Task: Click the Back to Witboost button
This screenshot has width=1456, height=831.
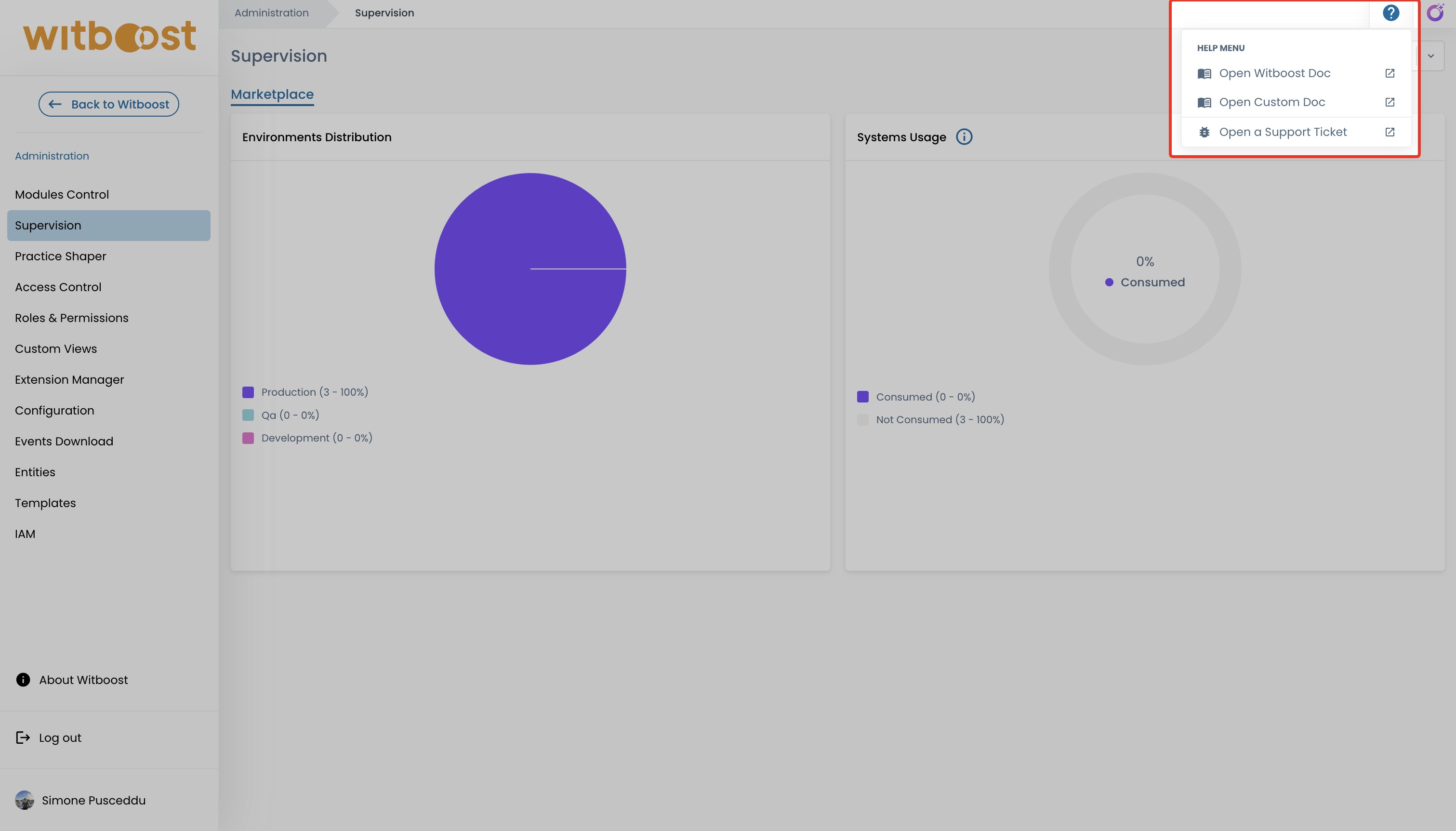Action: click(x=108, y=104)
